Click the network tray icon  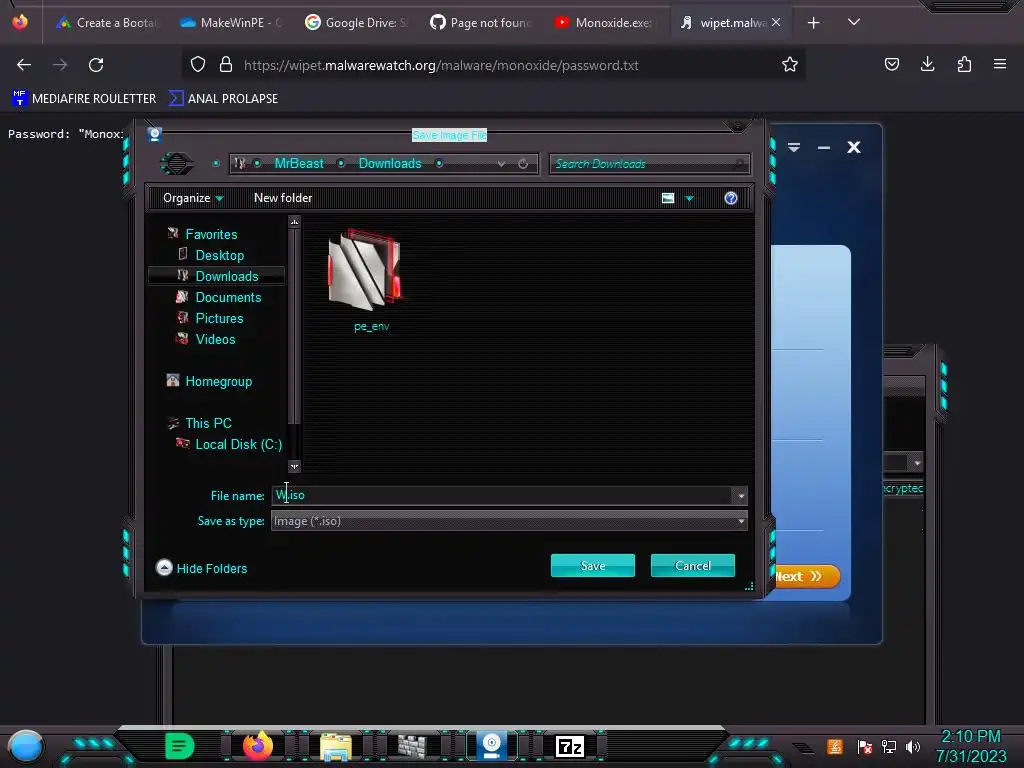click(x=889, y=746)
